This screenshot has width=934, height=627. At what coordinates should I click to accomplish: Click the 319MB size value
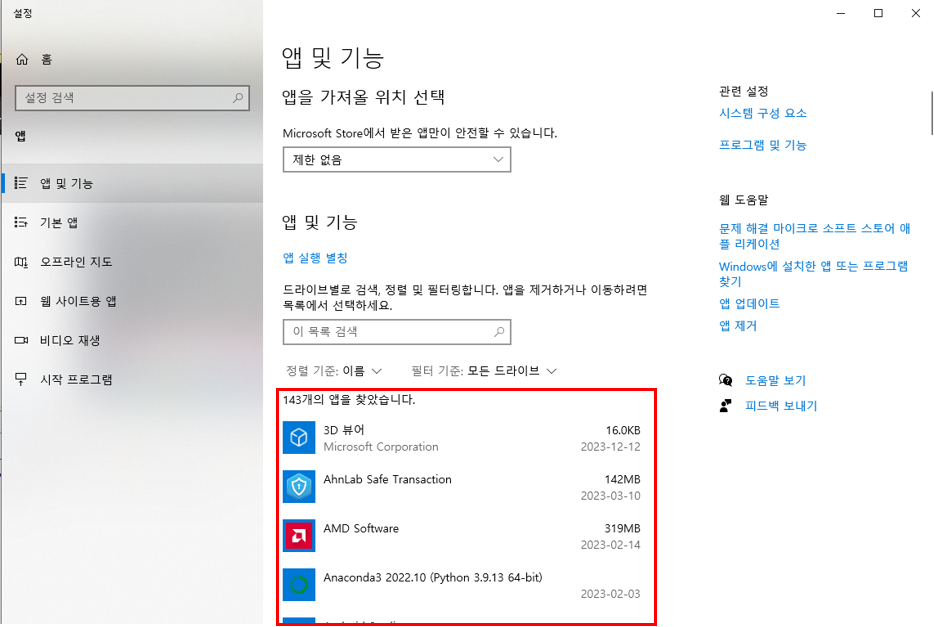pyautogui.click(x=622, y=528)
